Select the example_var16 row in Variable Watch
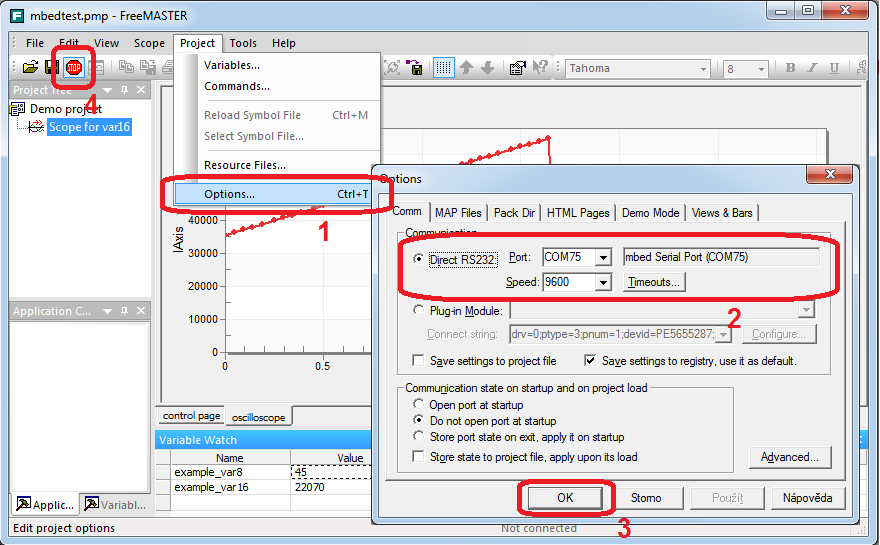Viewport: 880px width, 545px height. (x=211, y=487)
